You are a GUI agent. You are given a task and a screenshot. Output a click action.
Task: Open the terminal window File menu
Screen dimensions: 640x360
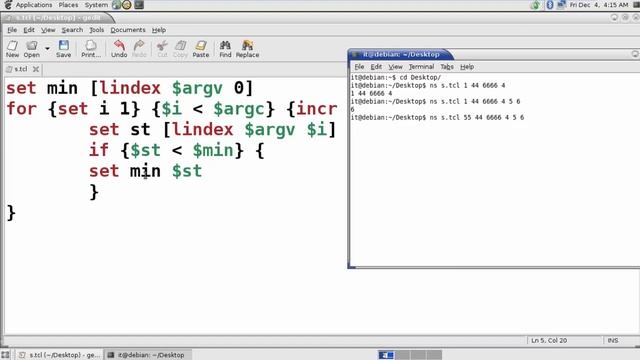[x=359, y=67]
